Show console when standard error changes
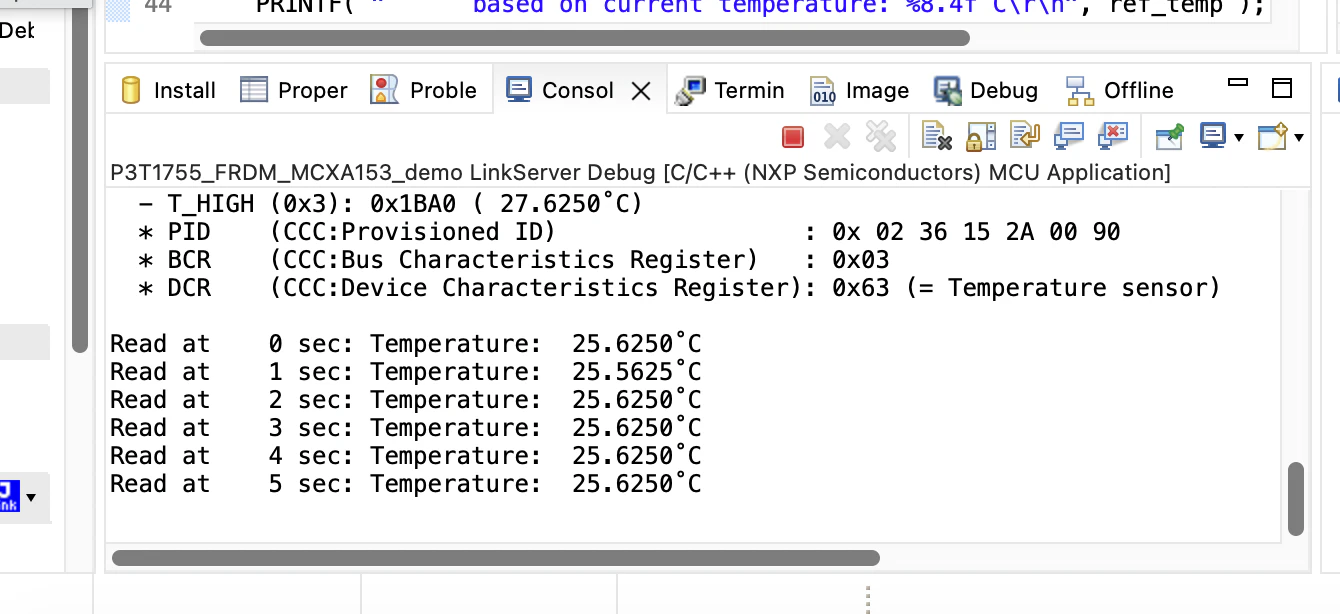The image size is (1340, 614). pyautogui.click(x=1113, y=137)
